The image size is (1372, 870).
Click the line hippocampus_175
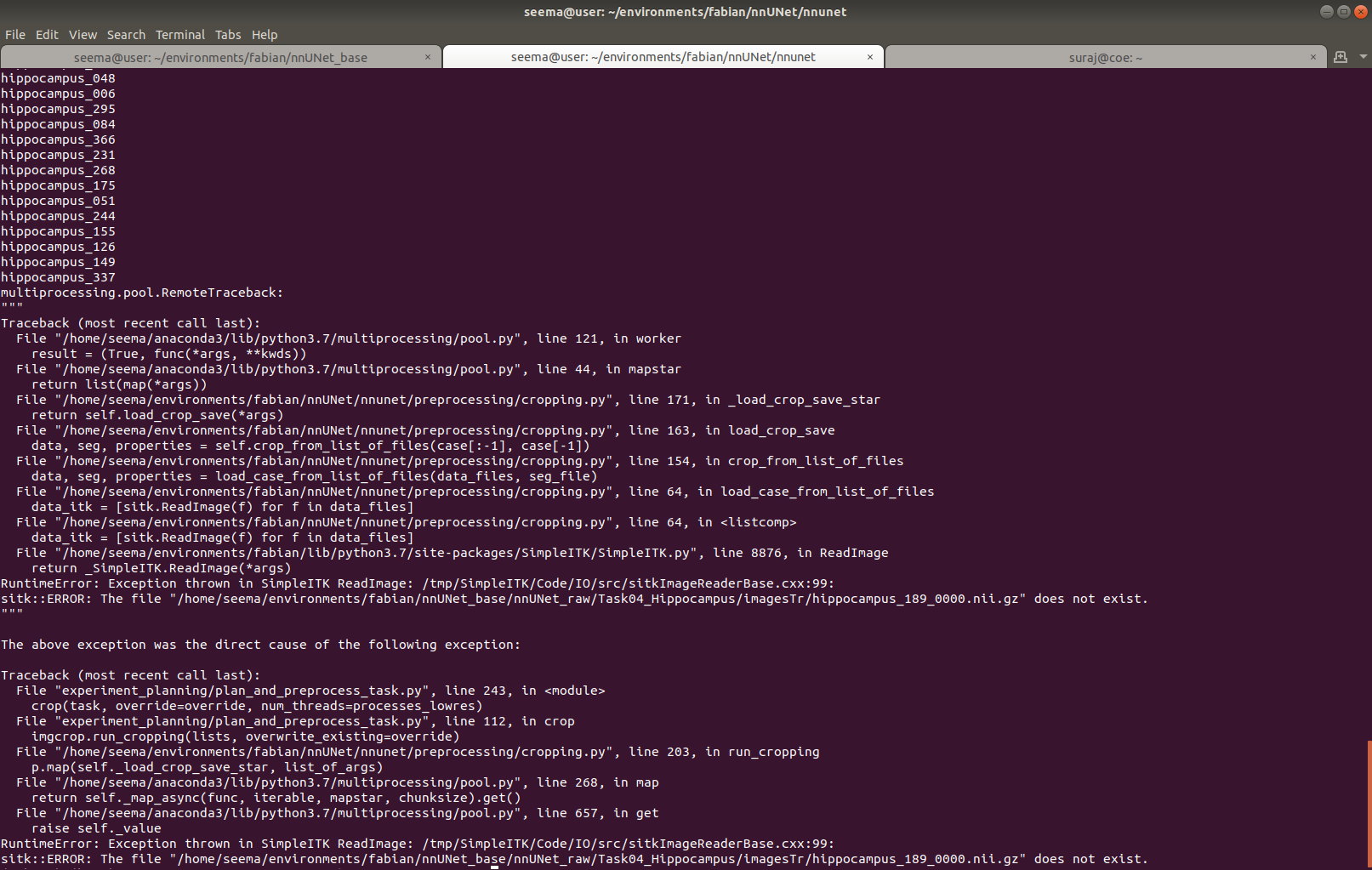pyautogui.click(x=58, y=185)
